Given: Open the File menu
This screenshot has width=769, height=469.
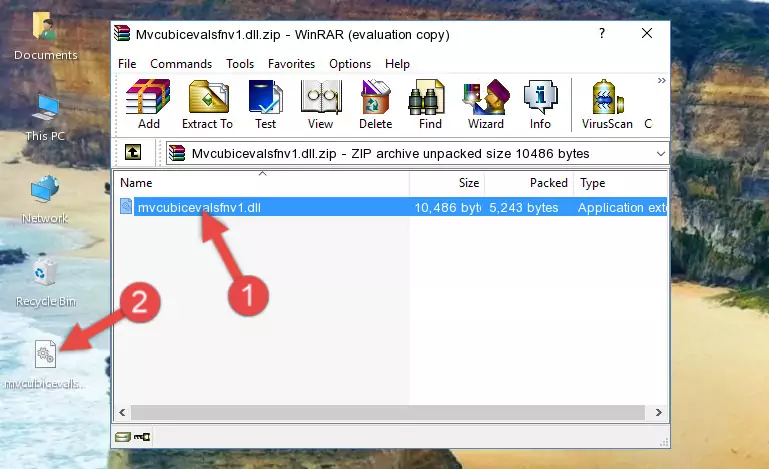Looking at the screenshot, I should [x=127, y=64].
